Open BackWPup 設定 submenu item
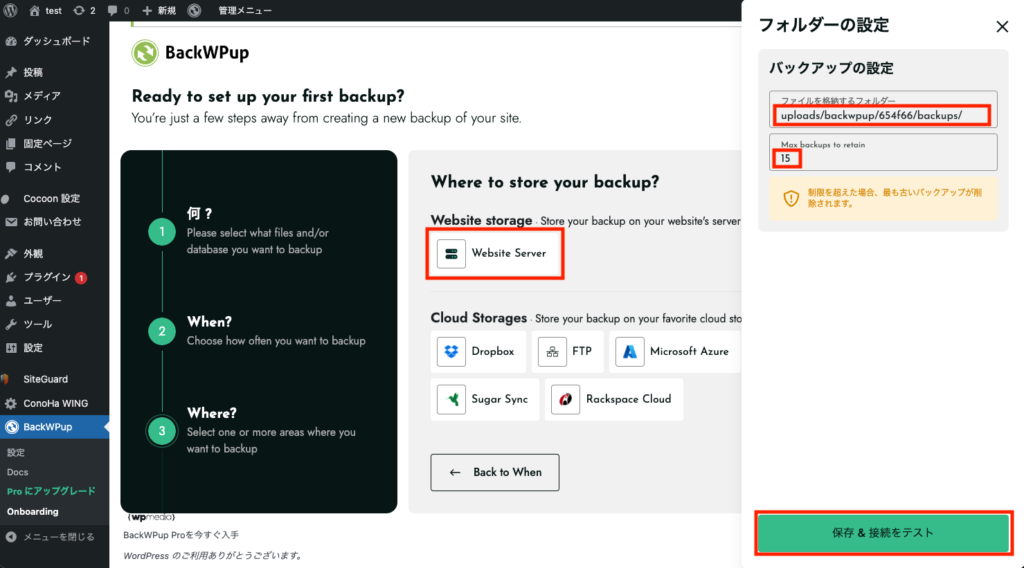 coord(16,452)
